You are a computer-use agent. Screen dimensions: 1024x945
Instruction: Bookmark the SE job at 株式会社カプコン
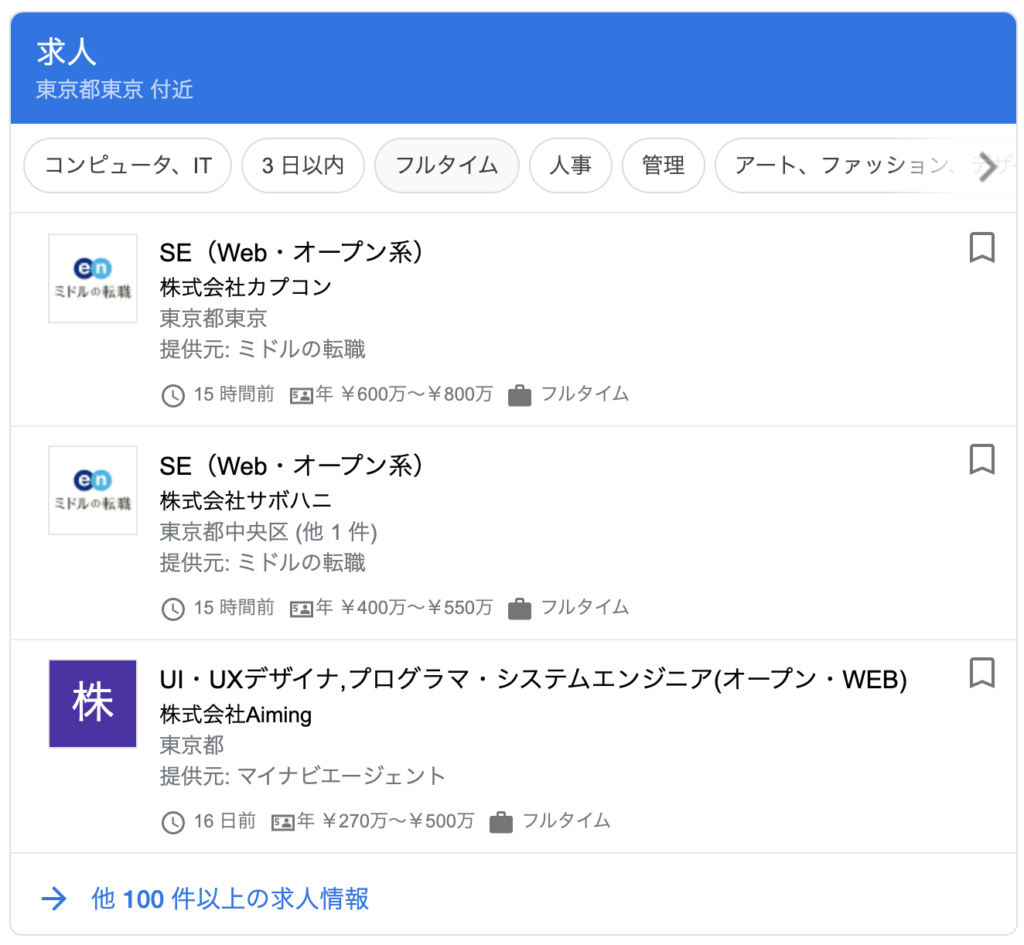click(981, 249)
